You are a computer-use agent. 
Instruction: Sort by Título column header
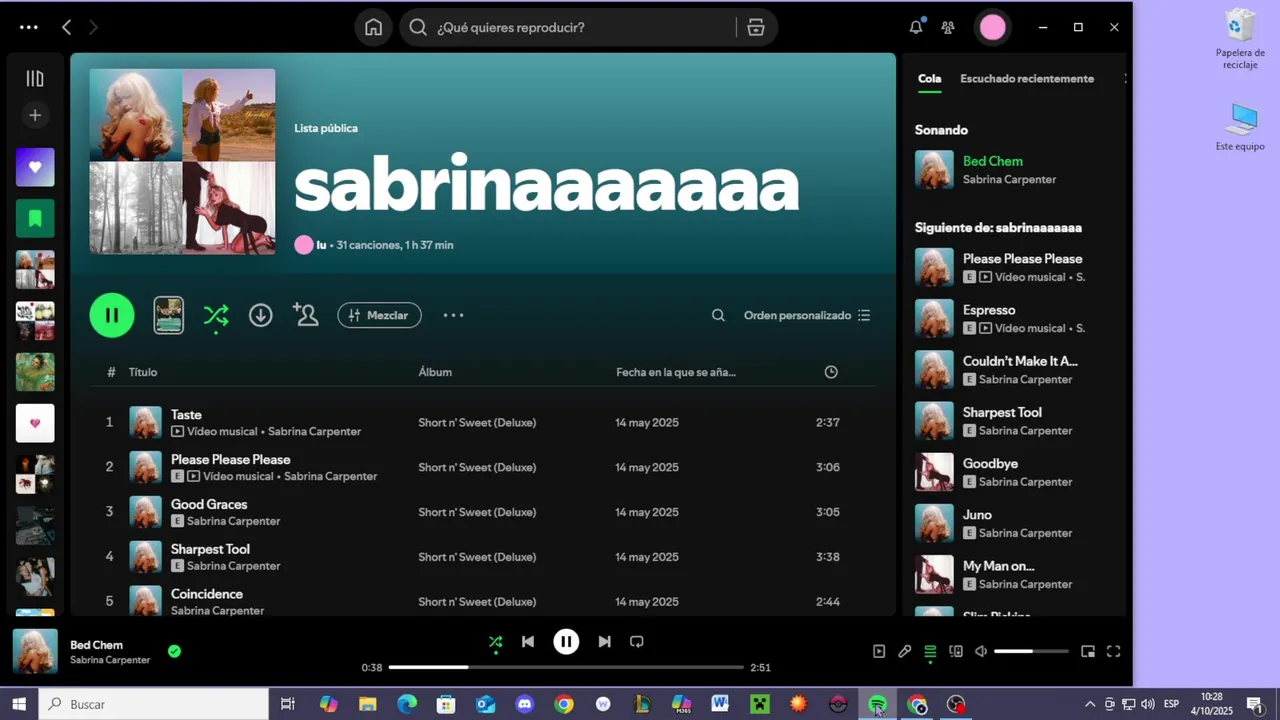[143, 372]
